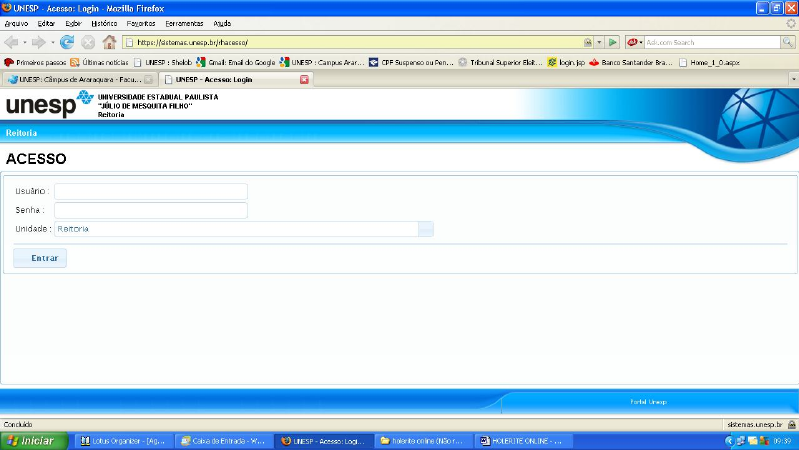This screenshot has width=799, height=450.
Task: Focus the Senha password field
Action: coord(150,210)
